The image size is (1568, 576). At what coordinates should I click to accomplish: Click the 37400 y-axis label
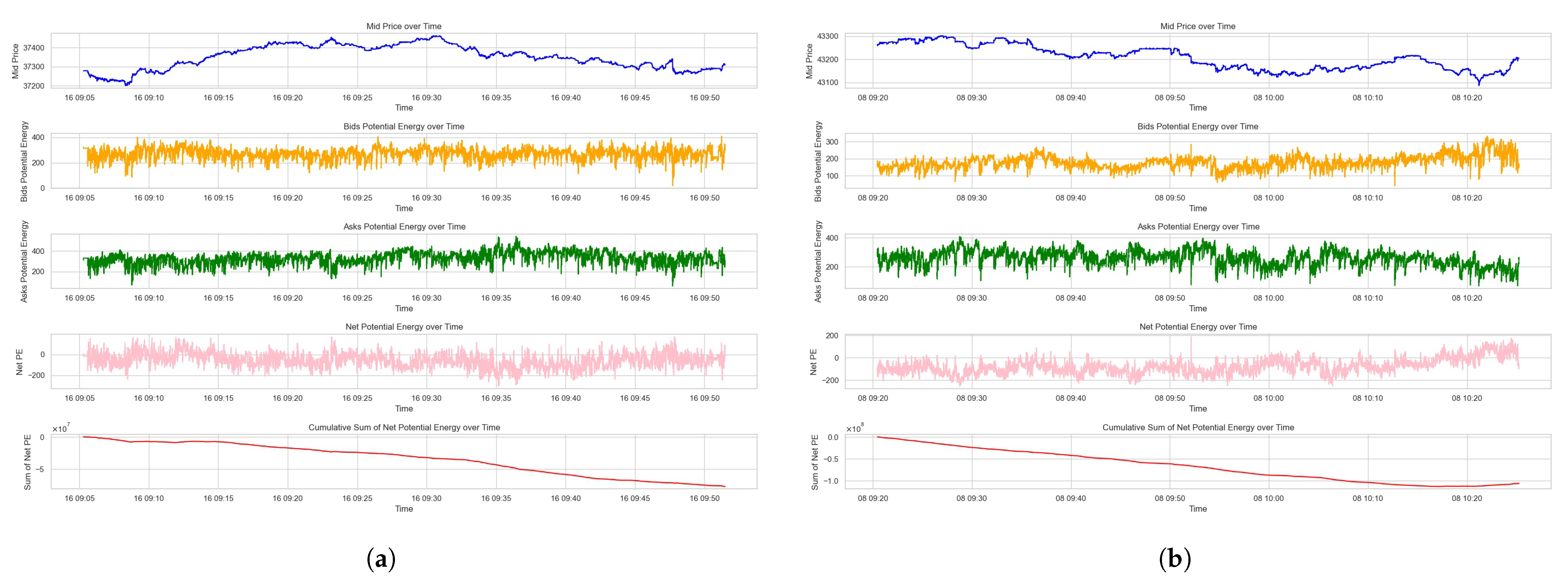pos(34,47)
